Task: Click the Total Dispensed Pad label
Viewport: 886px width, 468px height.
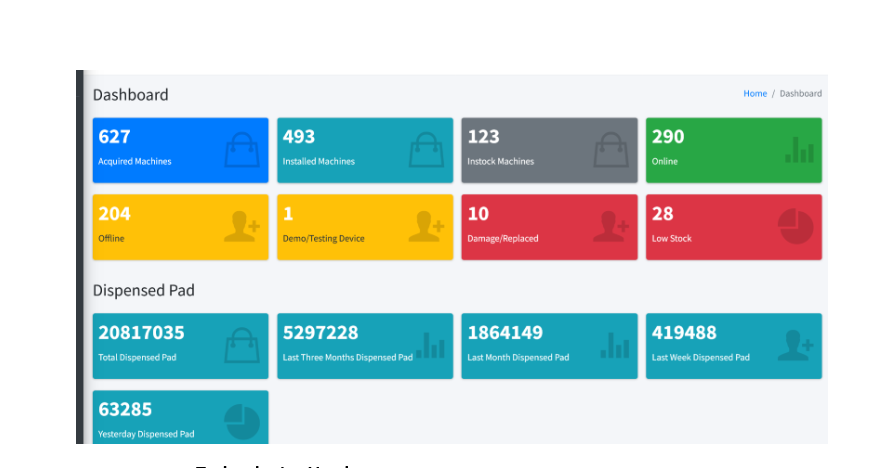Action: (137, 357)
